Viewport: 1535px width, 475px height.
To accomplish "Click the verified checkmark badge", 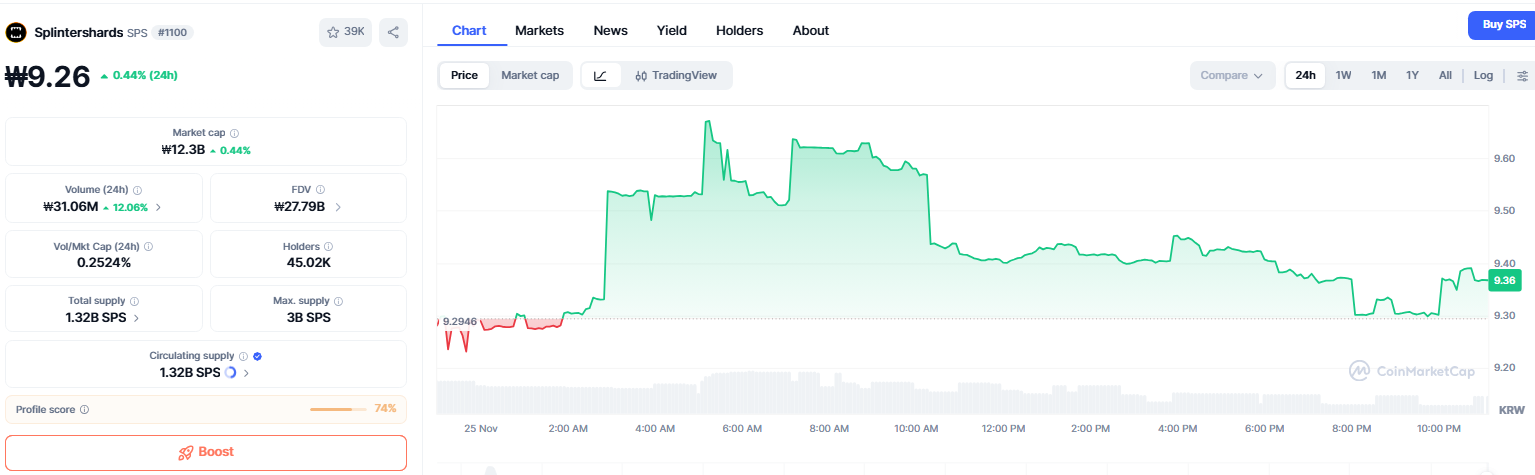I will tap(258, 356).
